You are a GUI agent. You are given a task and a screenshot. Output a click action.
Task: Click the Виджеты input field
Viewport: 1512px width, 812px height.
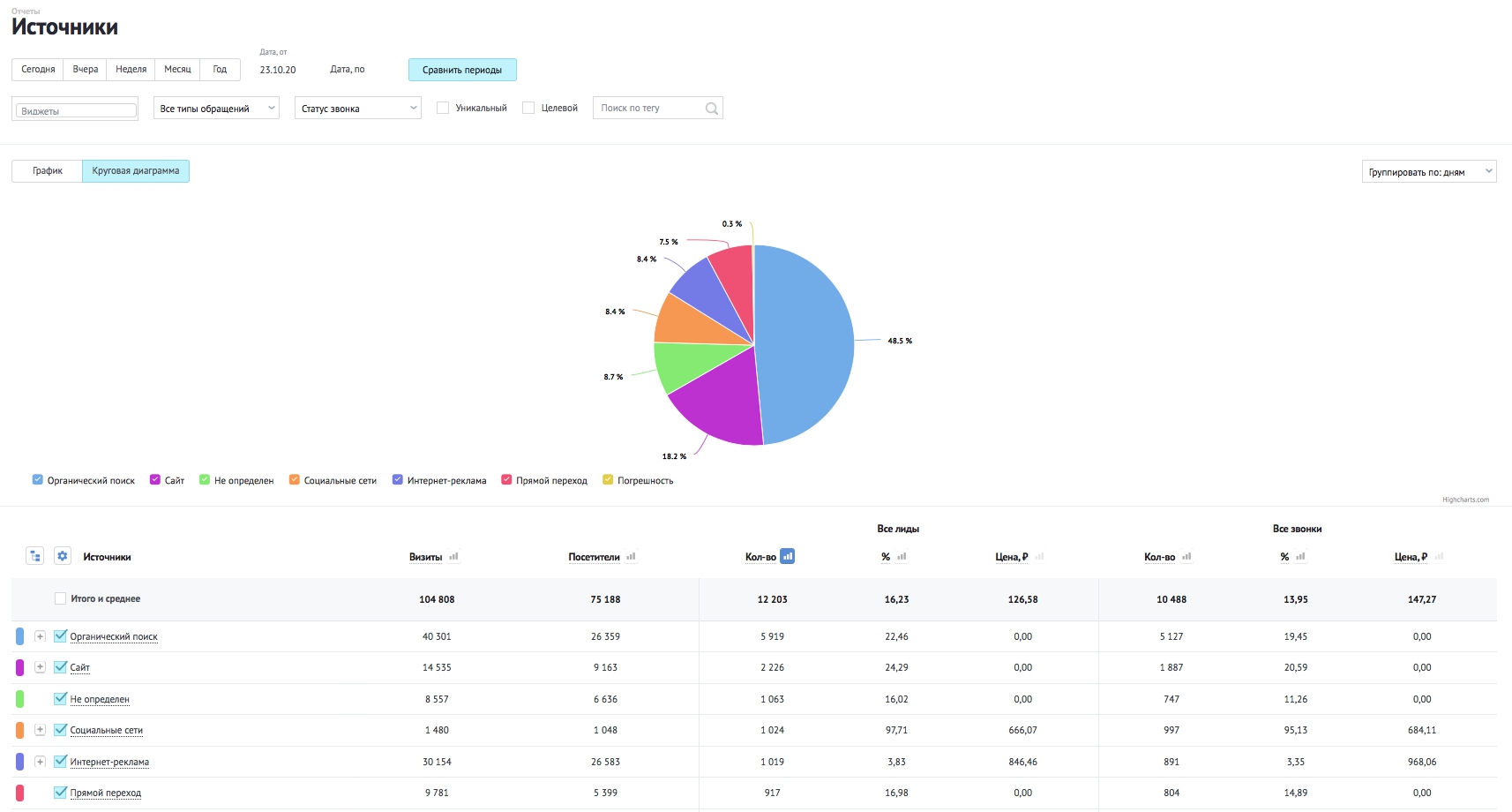coord(75,110)
